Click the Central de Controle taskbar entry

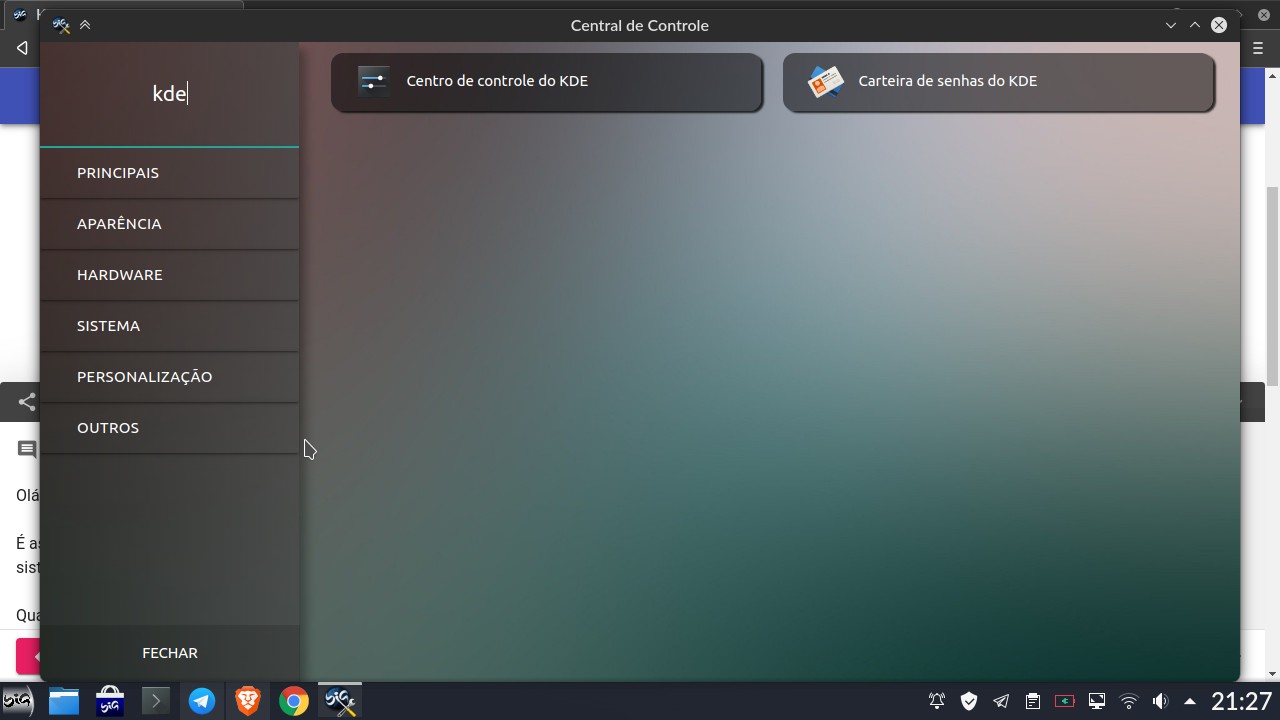coord(340,701)
